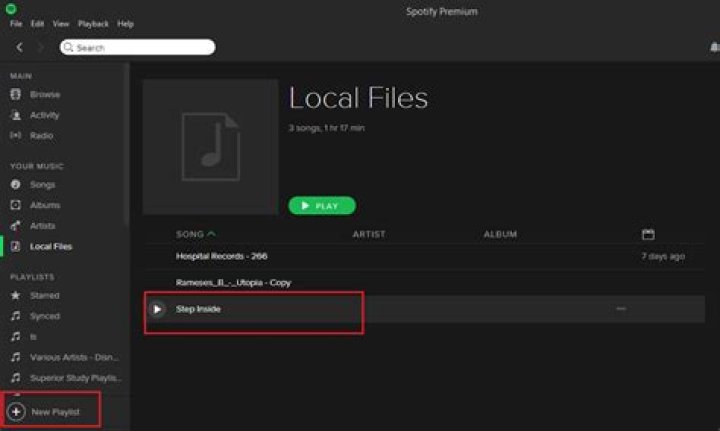Sort by date added calendar icon
The image size is (720, 431).
[648, 235]
